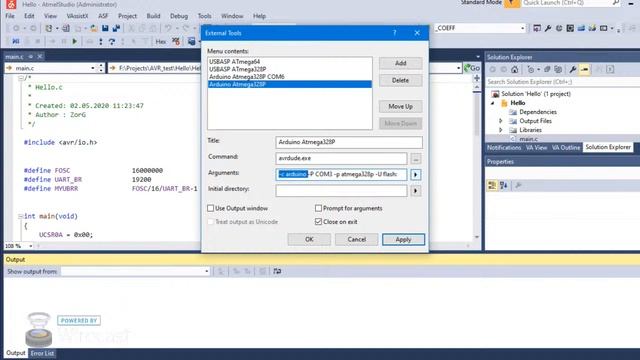This screenshot has width=640, height=360.
Task: Open the Debug menu
Action: (x=179, y=16)
